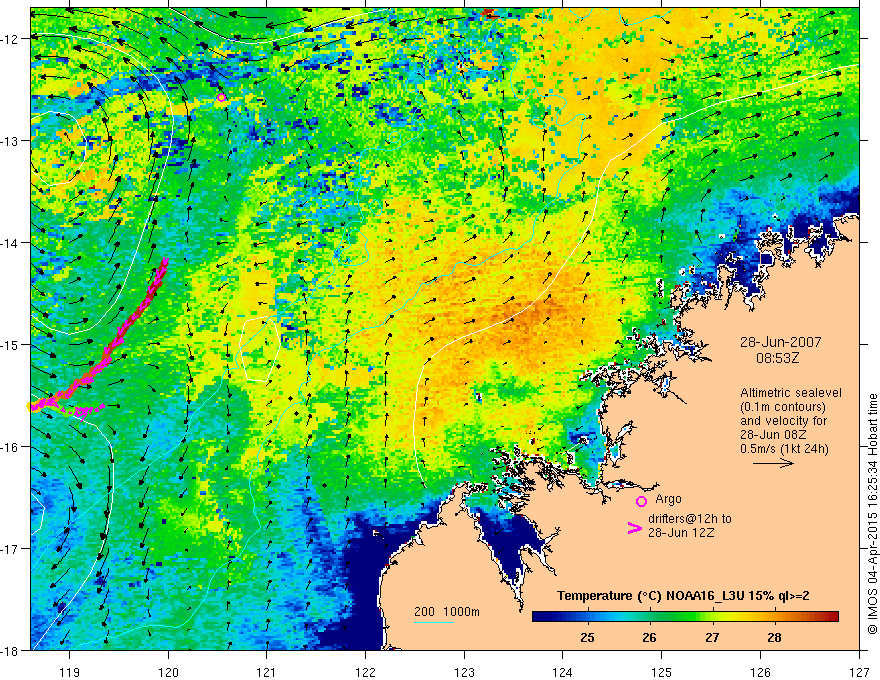
Task: Click the magenta Argo circle legend symbol
Action: coord(641,501)
